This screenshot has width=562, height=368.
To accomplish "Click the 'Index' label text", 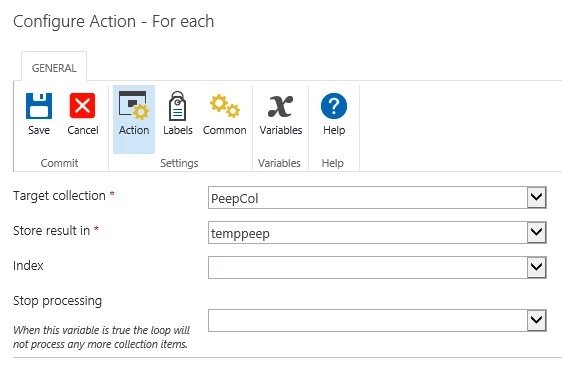I will tap(28, 266).
